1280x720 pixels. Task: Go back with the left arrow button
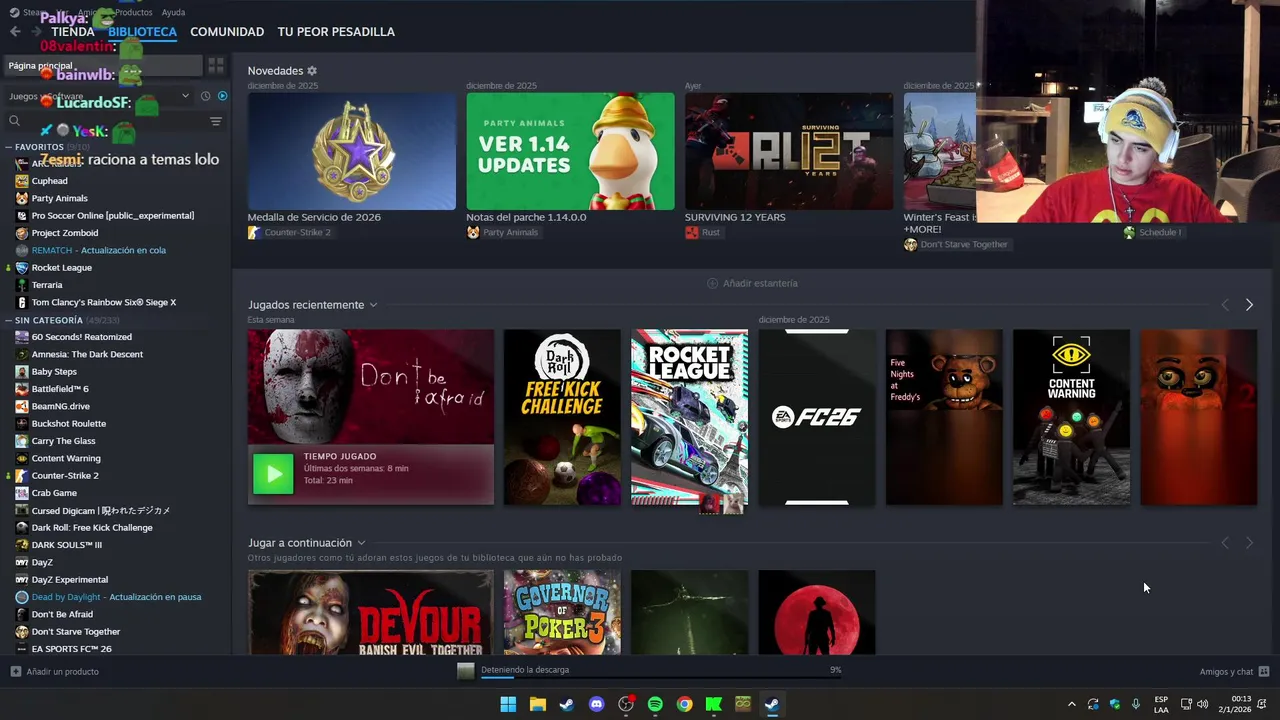(x=14, y=32)
